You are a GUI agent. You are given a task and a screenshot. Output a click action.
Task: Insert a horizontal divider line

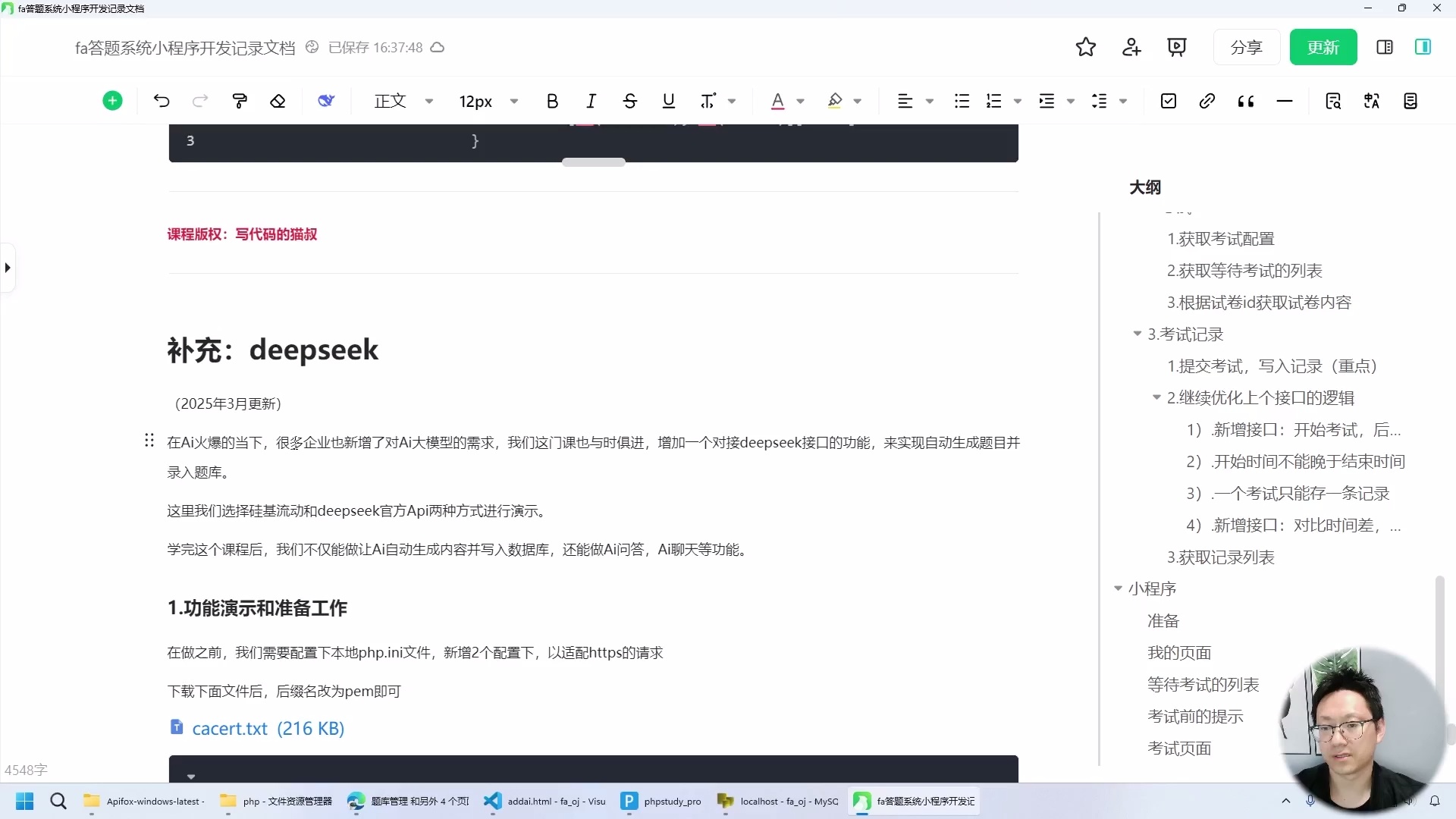pos(1284,101)
